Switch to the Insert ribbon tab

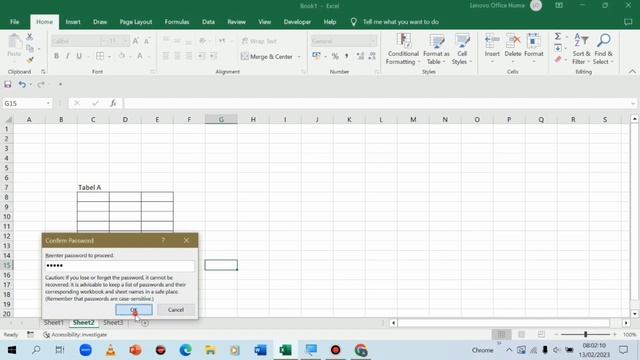(x=73, y=22)
